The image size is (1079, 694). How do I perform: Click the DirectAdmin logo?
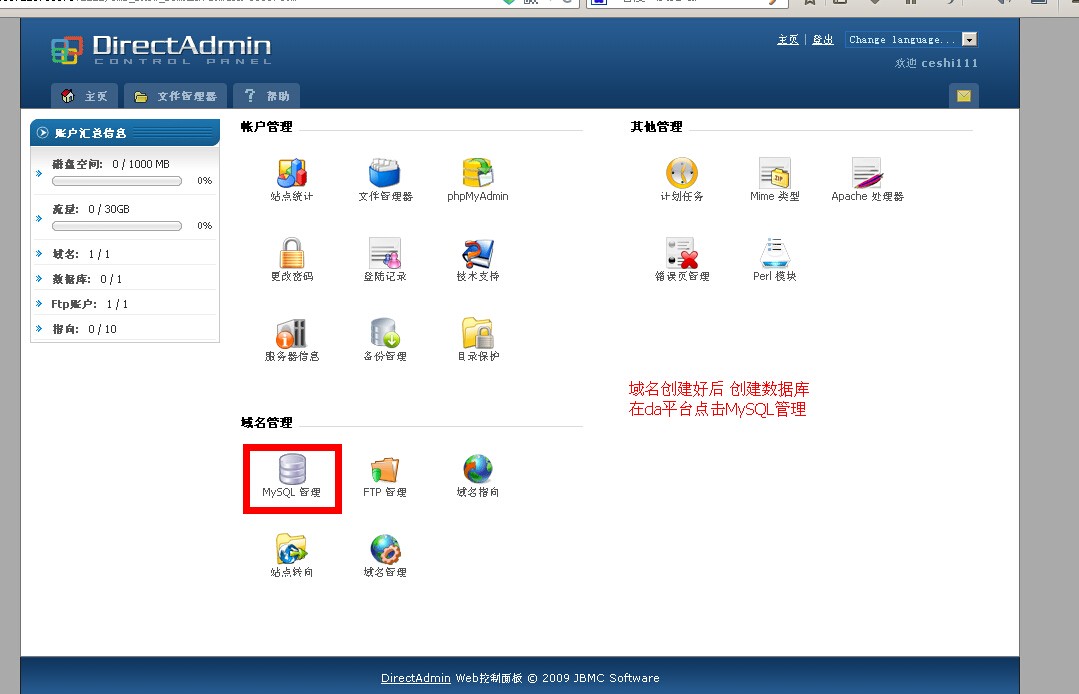point(162,50)
